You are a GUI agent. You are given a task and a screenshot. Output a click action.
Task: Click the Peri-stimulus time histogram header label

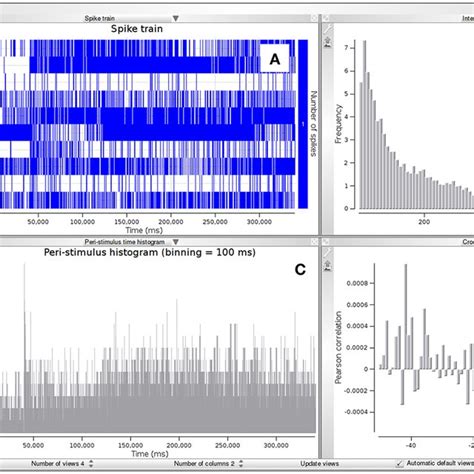[124, 242]
